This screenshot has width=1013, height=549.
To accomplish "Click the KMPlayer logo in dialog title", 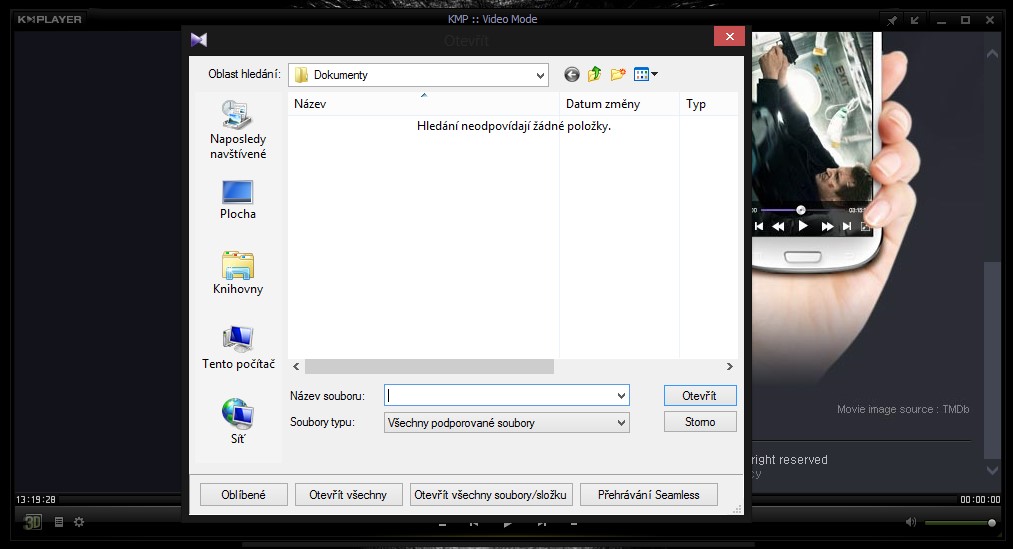I will pyautogui.click(x=199, y=40).
